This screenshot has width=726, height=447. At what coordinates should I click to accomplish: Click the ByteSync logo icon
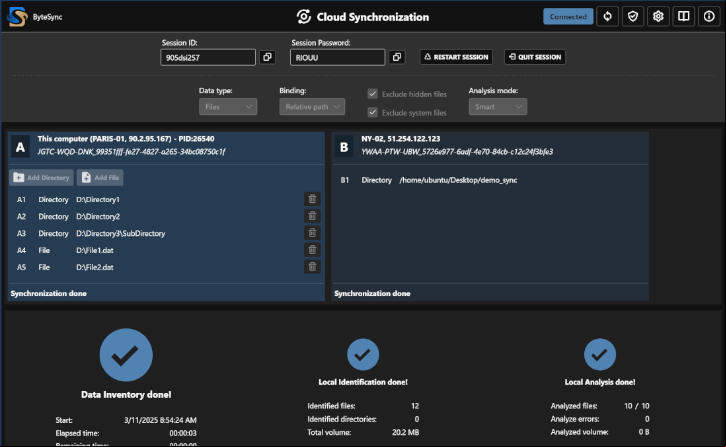[17, 17]
